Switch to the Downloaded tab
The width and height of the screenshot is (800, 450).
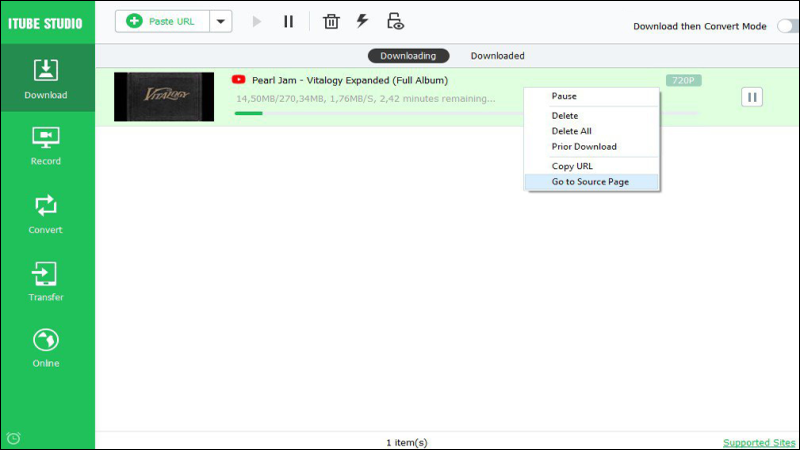[497, 56]
